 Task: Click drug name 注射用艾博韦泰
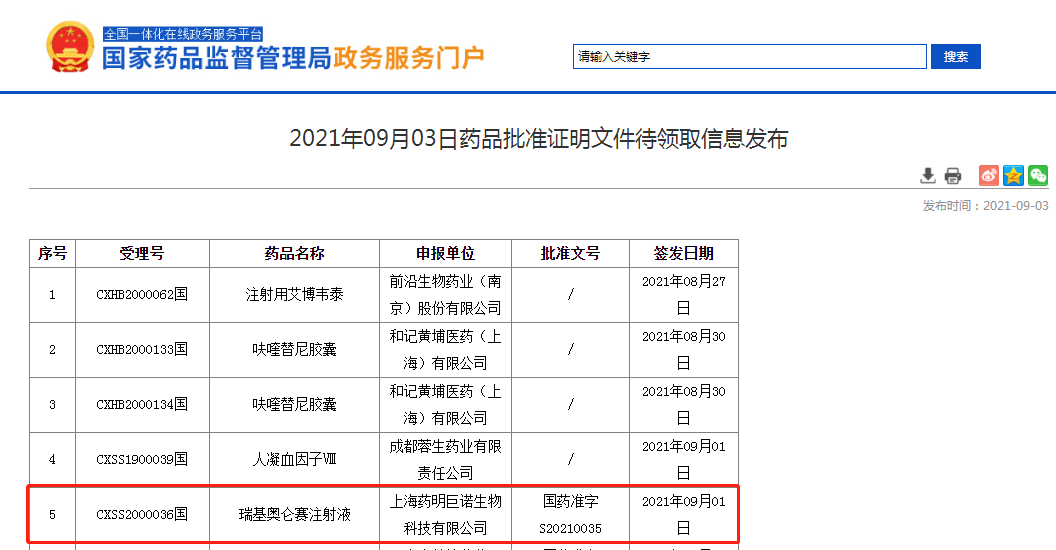pos(294,295)
